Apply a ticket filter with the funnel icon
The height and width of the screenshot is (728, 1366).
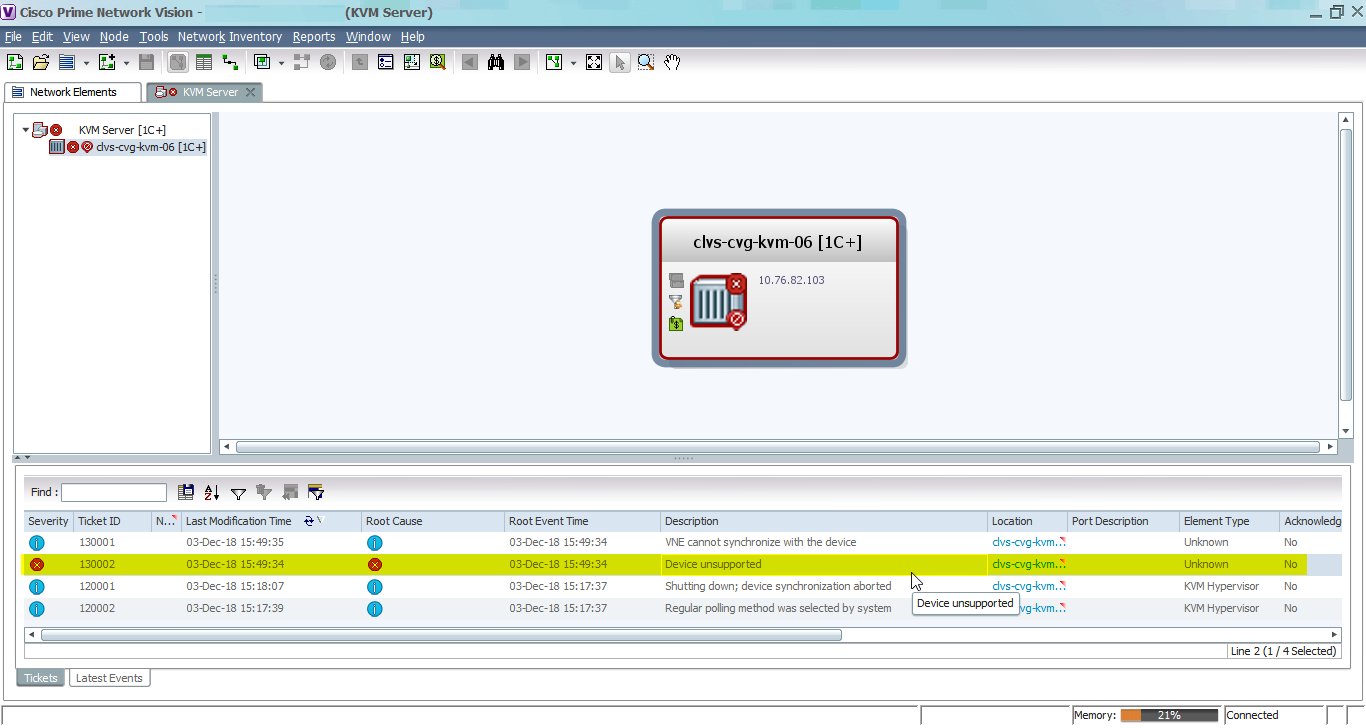tap(237, 491)
